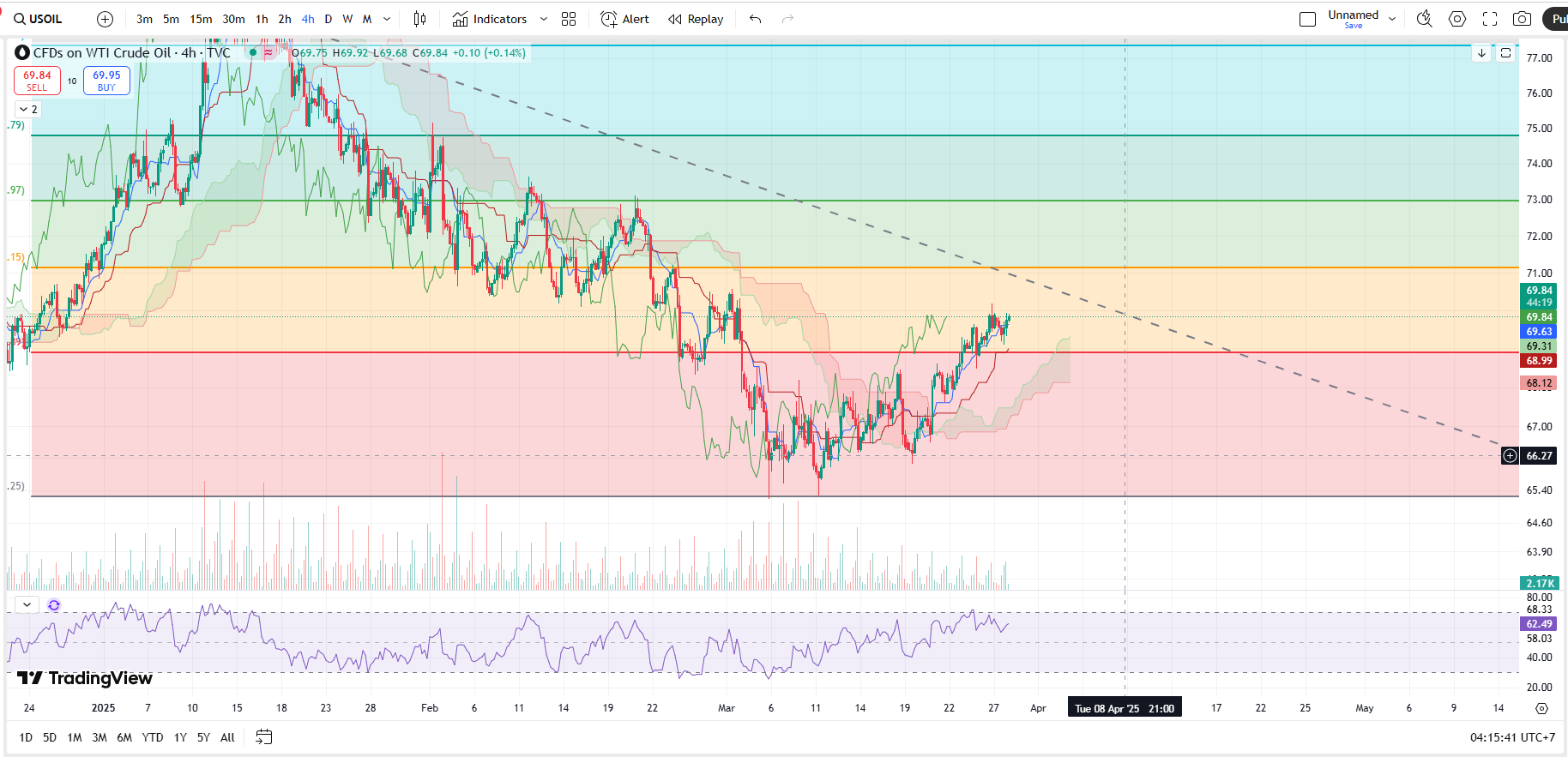The height and width of the screenshot is (757, 1568).
Task: Undo the last chart action
Action: pyautogui.click(x=755, y=19)
